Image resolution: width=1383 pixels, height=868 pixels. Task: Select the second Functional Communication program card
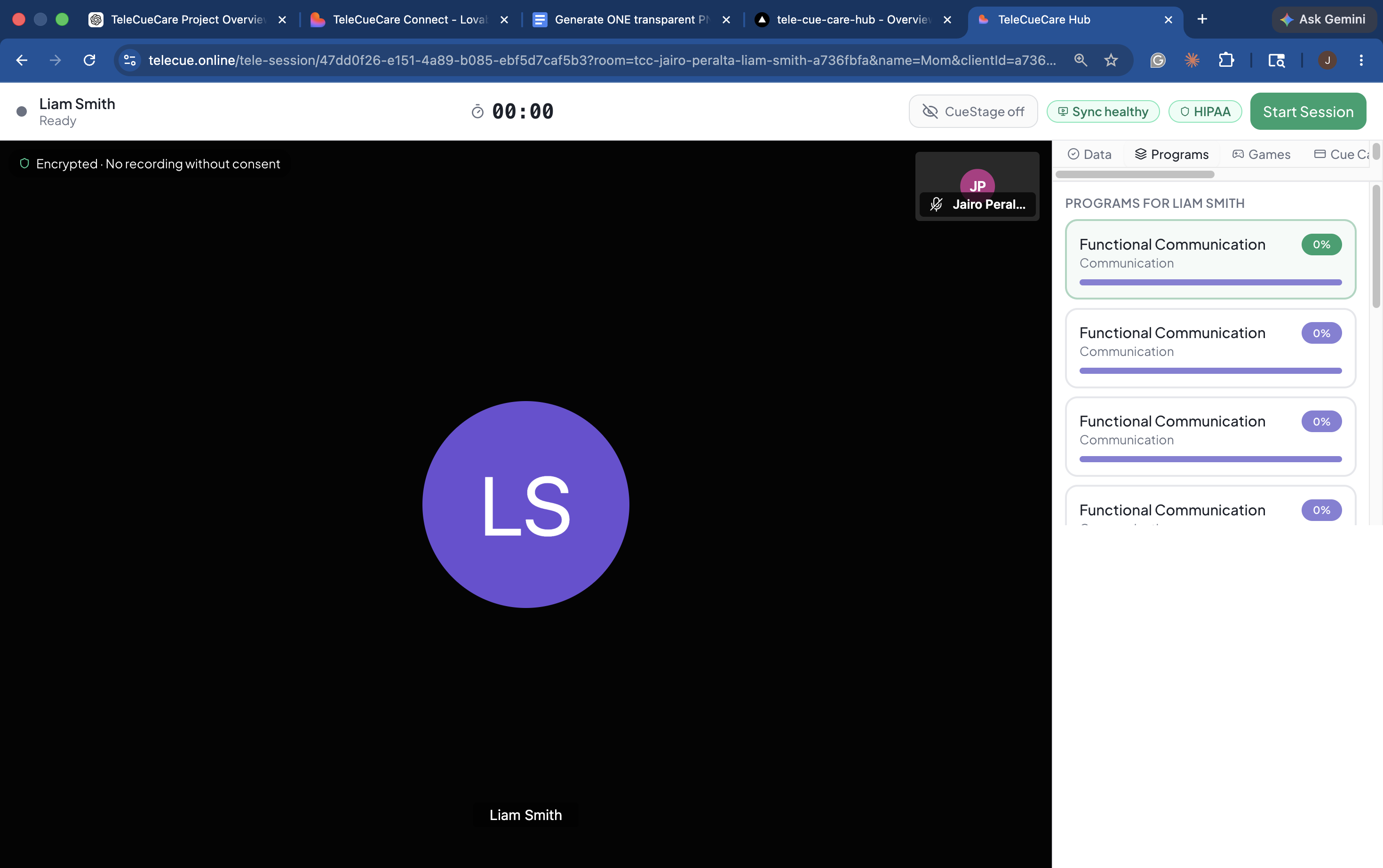(1210, 348)
